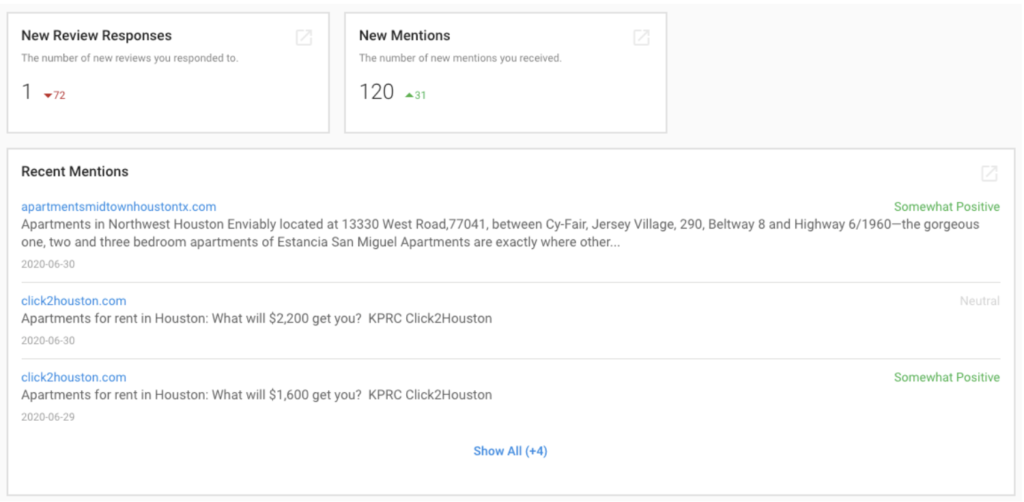The height and width of the screenshot is (502, 1024).
Task: Click the Neutral sentiment label
Action: pyautogui.click(x=979, y=301)
